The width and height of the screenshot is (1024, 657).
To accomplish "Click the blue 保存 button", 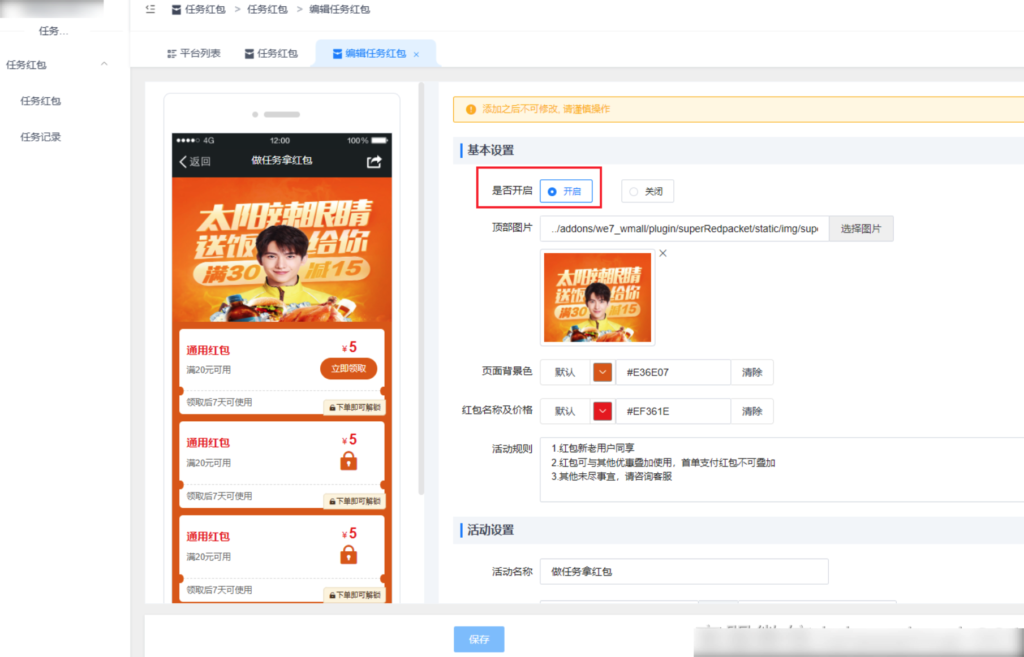I will pyautogui.click(x=479, y=639).
